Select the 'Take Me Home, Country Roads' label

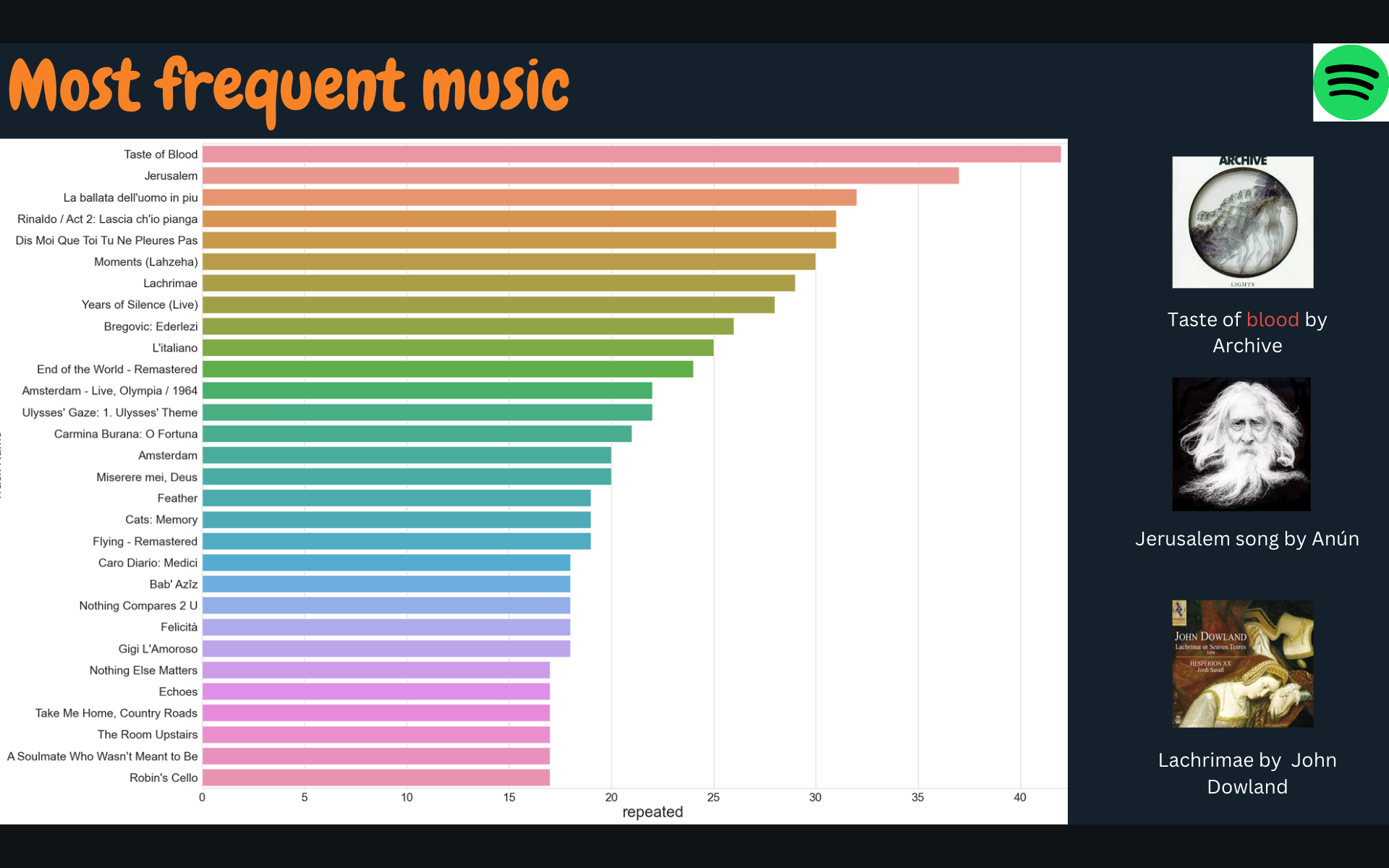115,712
